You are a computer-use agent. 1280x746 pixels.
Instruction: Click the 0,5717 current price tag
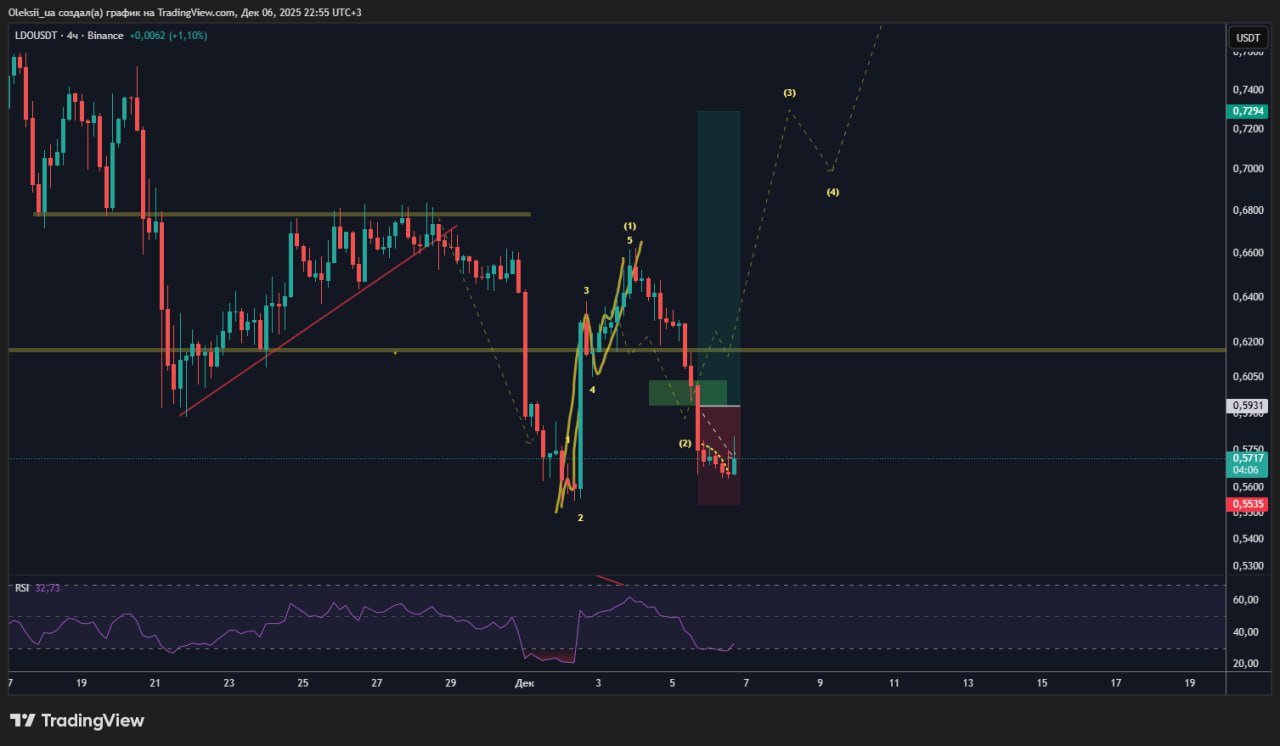click(x=1246, y=458)
